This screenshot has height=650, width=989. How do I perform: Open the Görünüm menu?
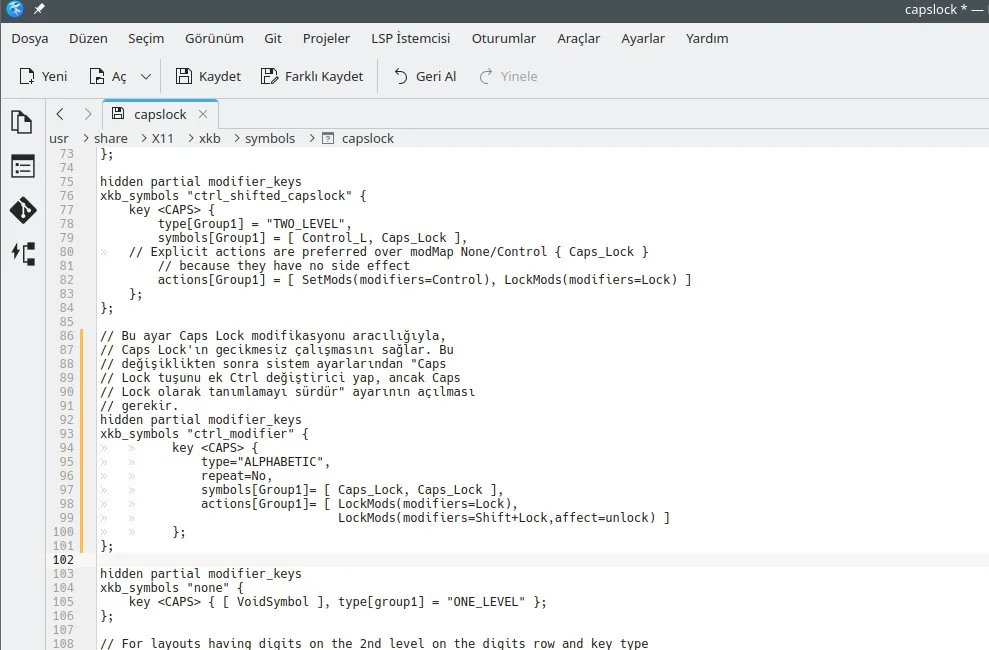214,38
